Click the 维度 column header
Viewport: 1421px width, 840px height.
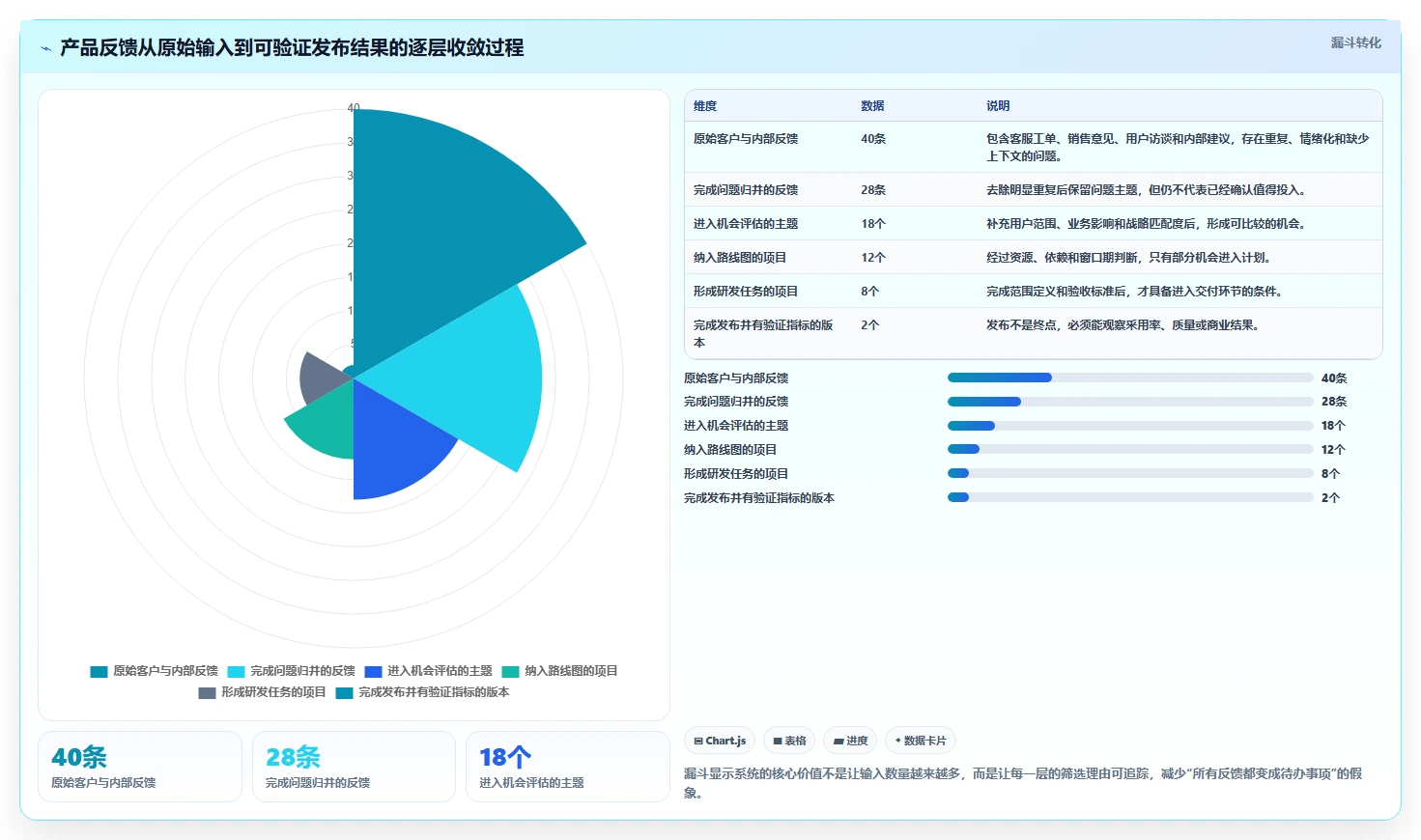[x=705, y=106]
